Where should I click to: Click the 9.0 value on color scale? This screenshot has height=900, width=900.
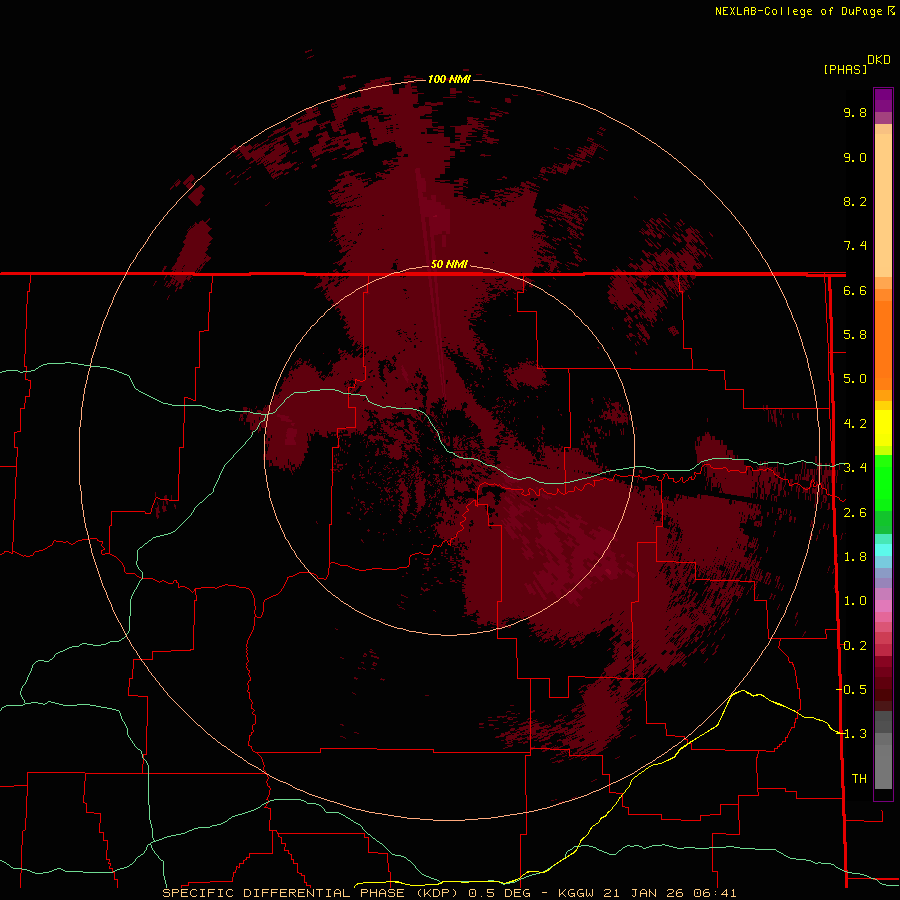[855, 157]
